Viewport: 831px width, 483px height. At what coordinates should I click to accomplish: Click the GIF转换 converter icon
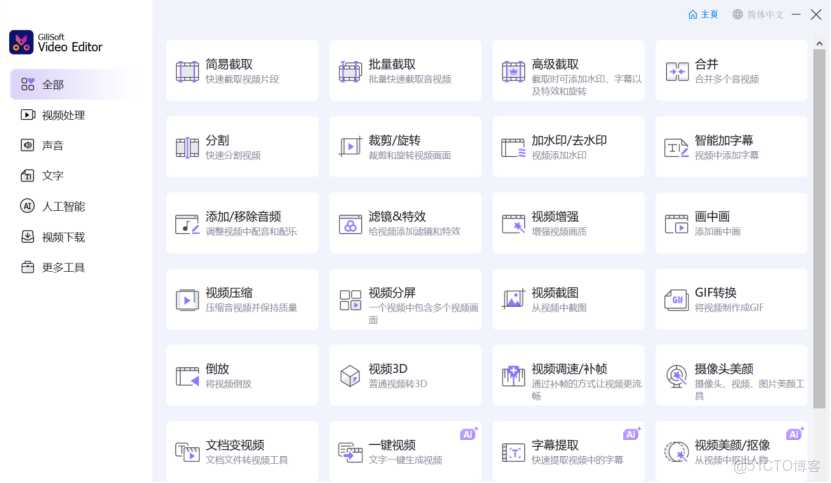click(x=677, y=300)
